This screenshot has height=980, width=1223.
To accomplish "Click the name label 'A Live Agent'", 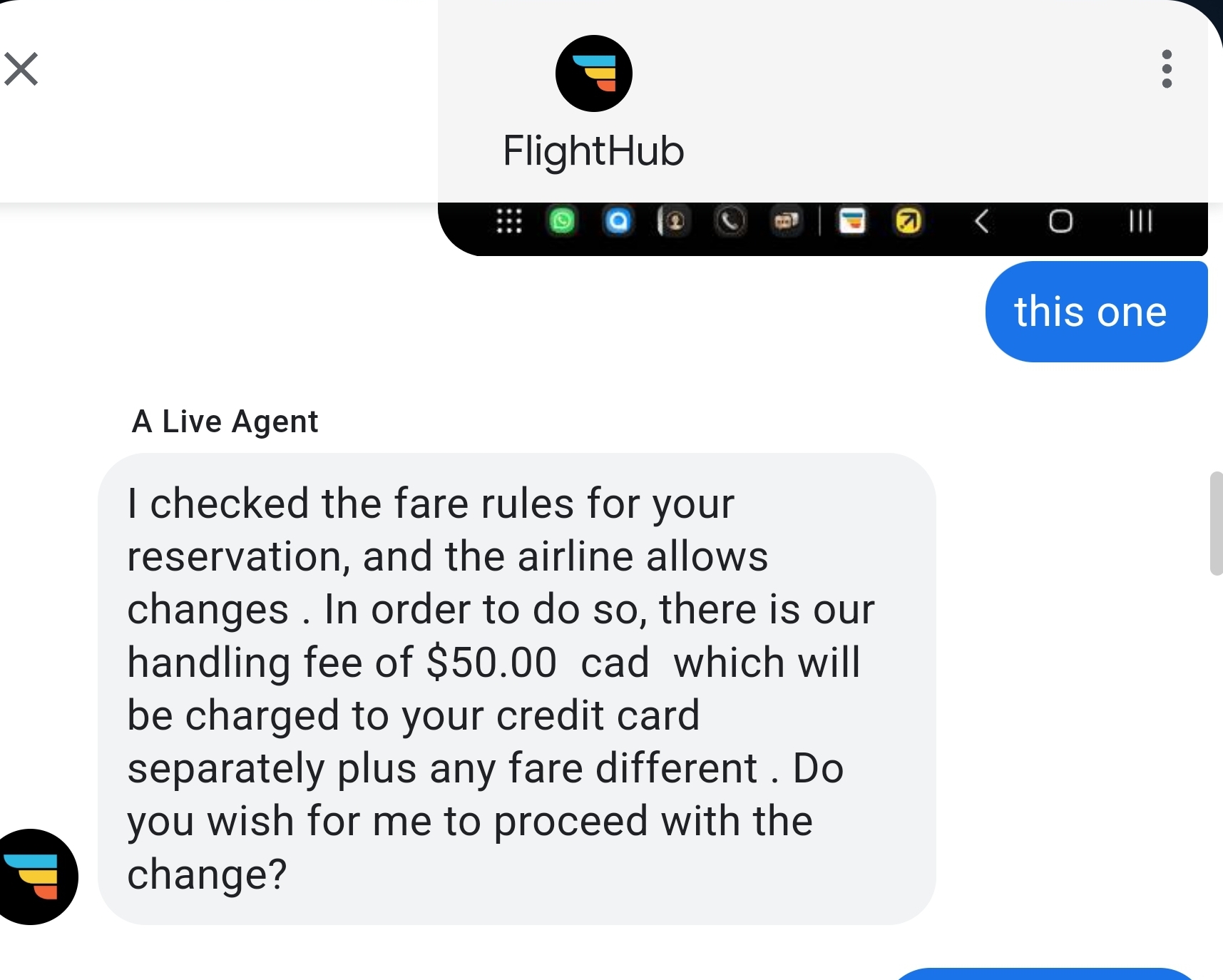I will point(225,421).
